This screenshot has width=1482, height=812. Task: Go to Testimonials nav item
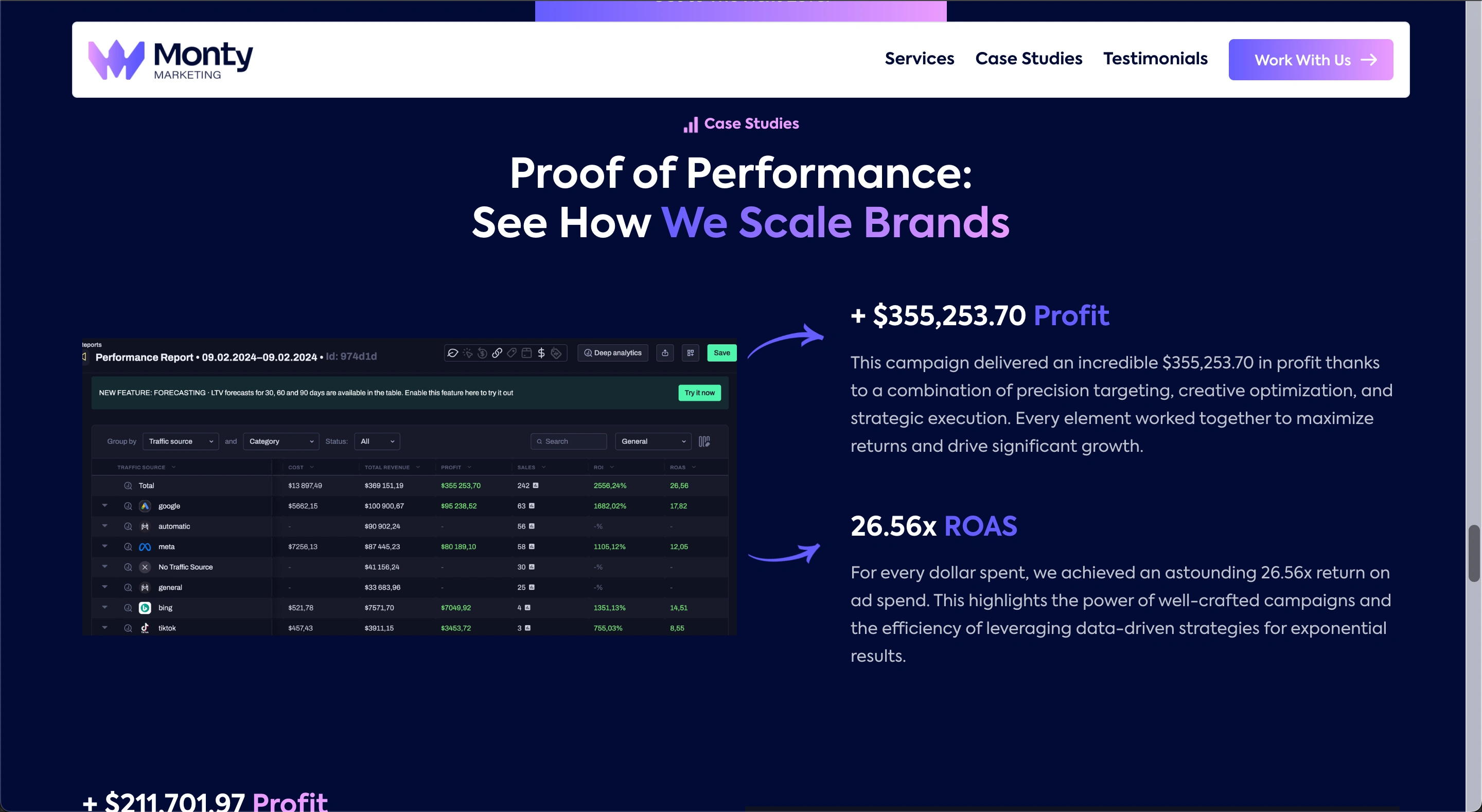(1155, 59)
